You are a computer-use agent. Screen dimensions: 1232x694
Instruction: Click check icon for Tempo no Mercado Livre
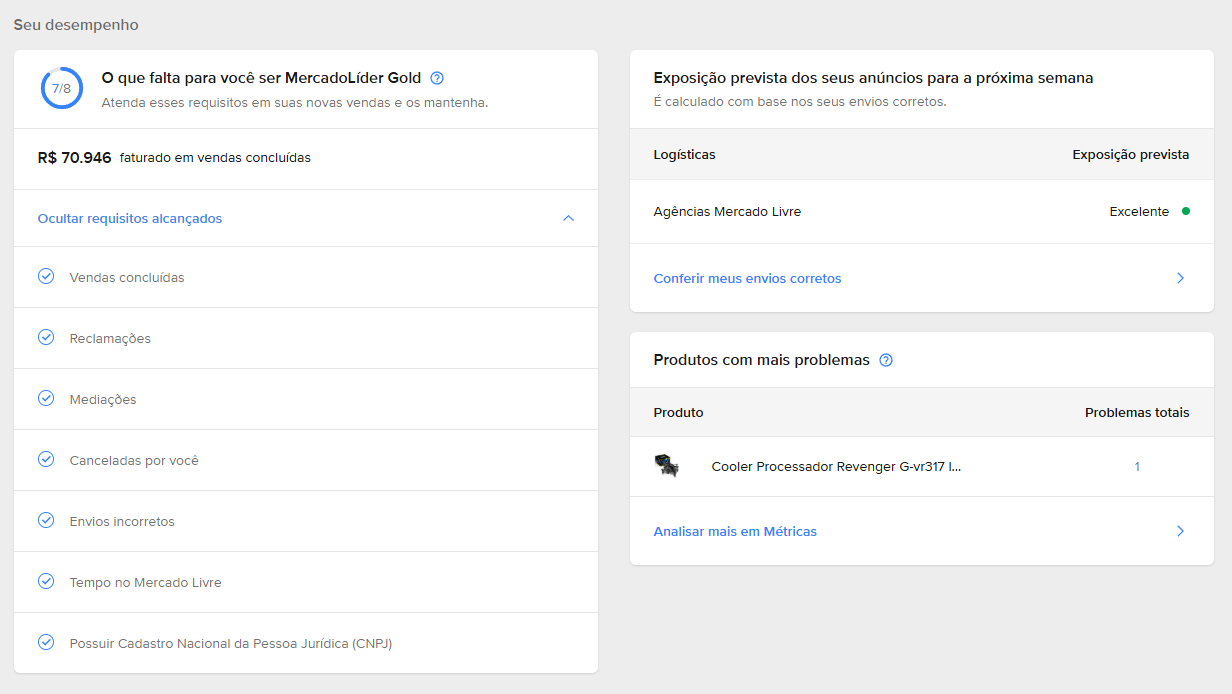pos(46,581)
